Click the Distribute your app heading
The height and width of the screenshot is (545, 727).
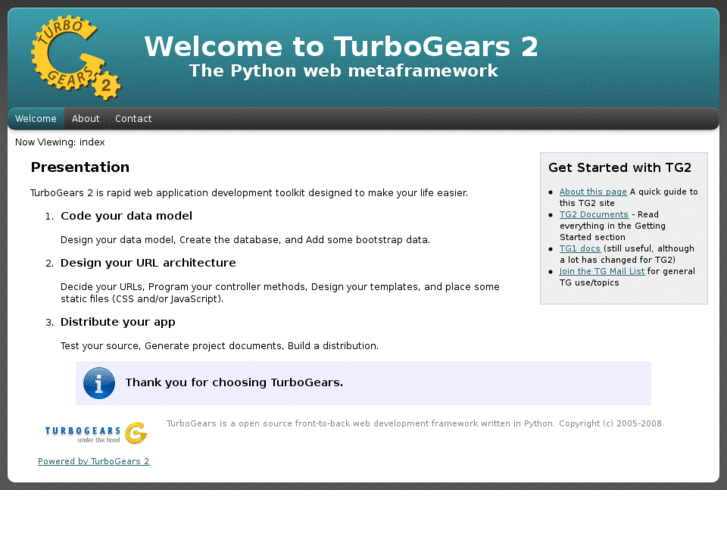point(118,322)
